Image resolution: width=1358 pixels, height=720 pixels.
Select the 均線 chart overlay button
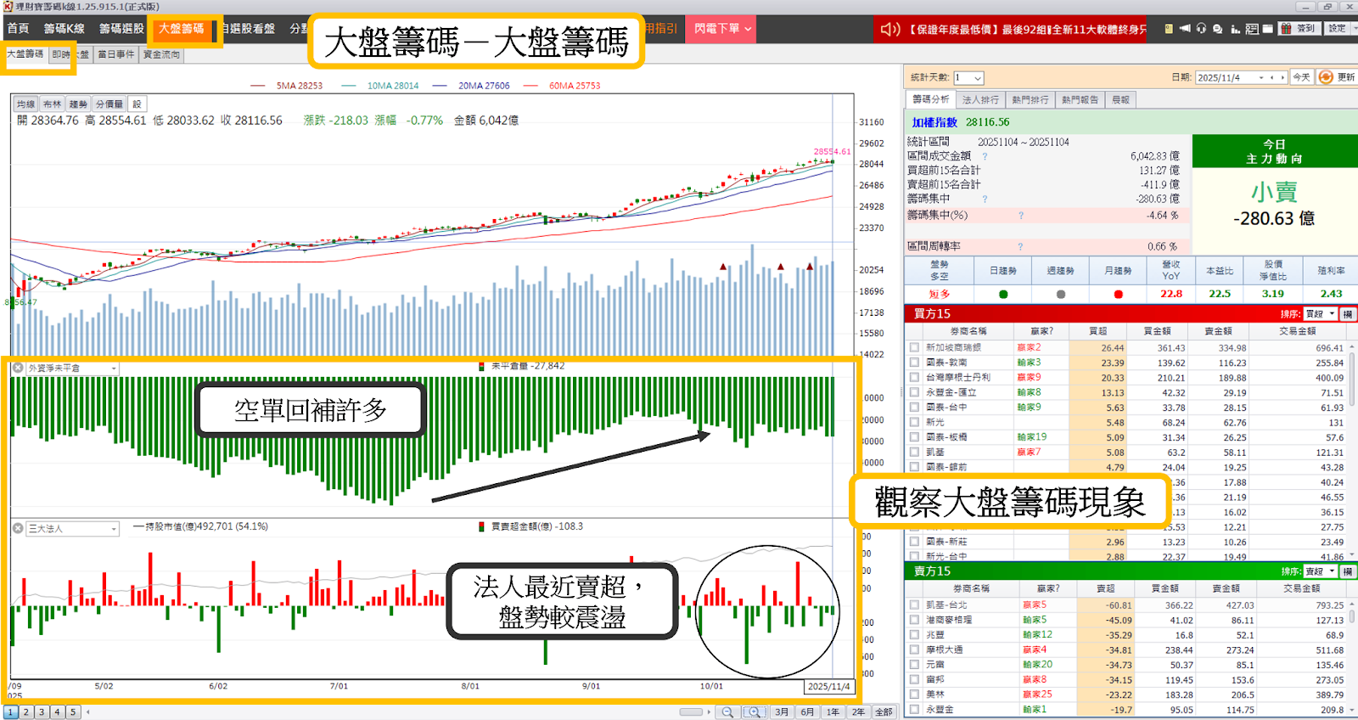25,104
